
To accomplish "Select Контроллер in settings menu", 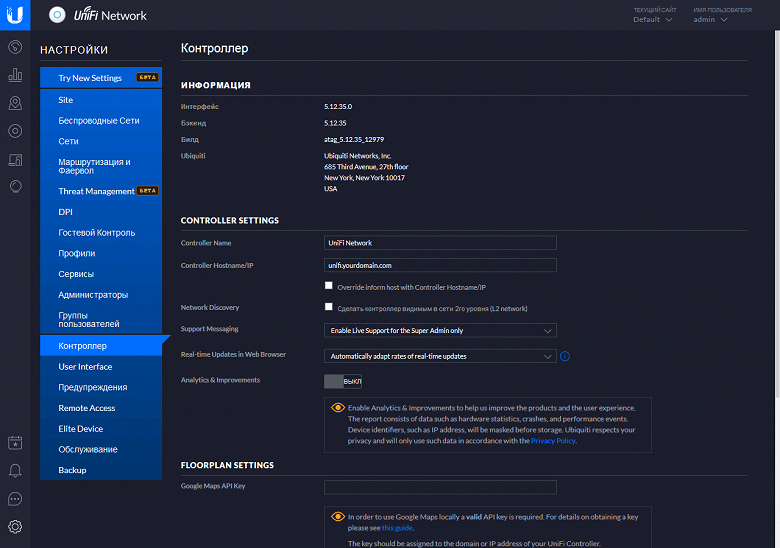I will [101, 346].
